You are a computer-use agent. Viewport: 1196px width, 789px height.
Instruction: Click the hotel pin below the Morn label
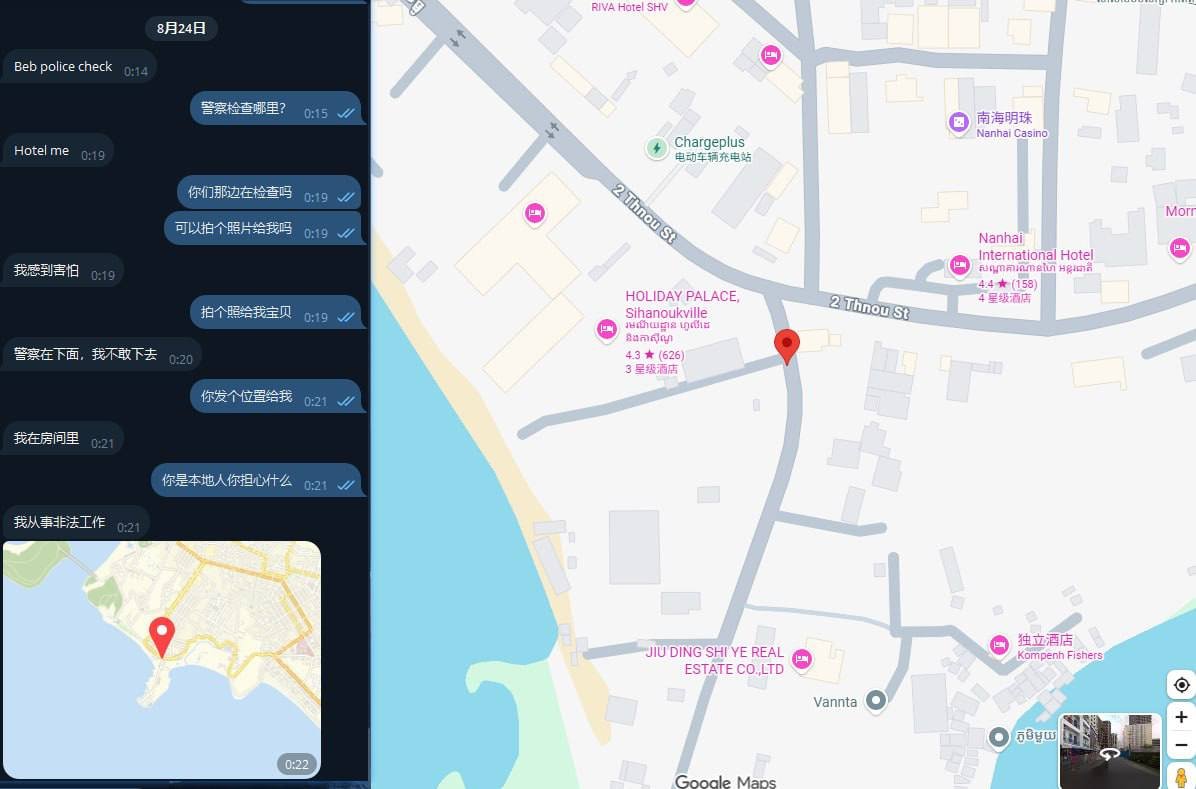pyautogui.click(x=1179, y=248)
